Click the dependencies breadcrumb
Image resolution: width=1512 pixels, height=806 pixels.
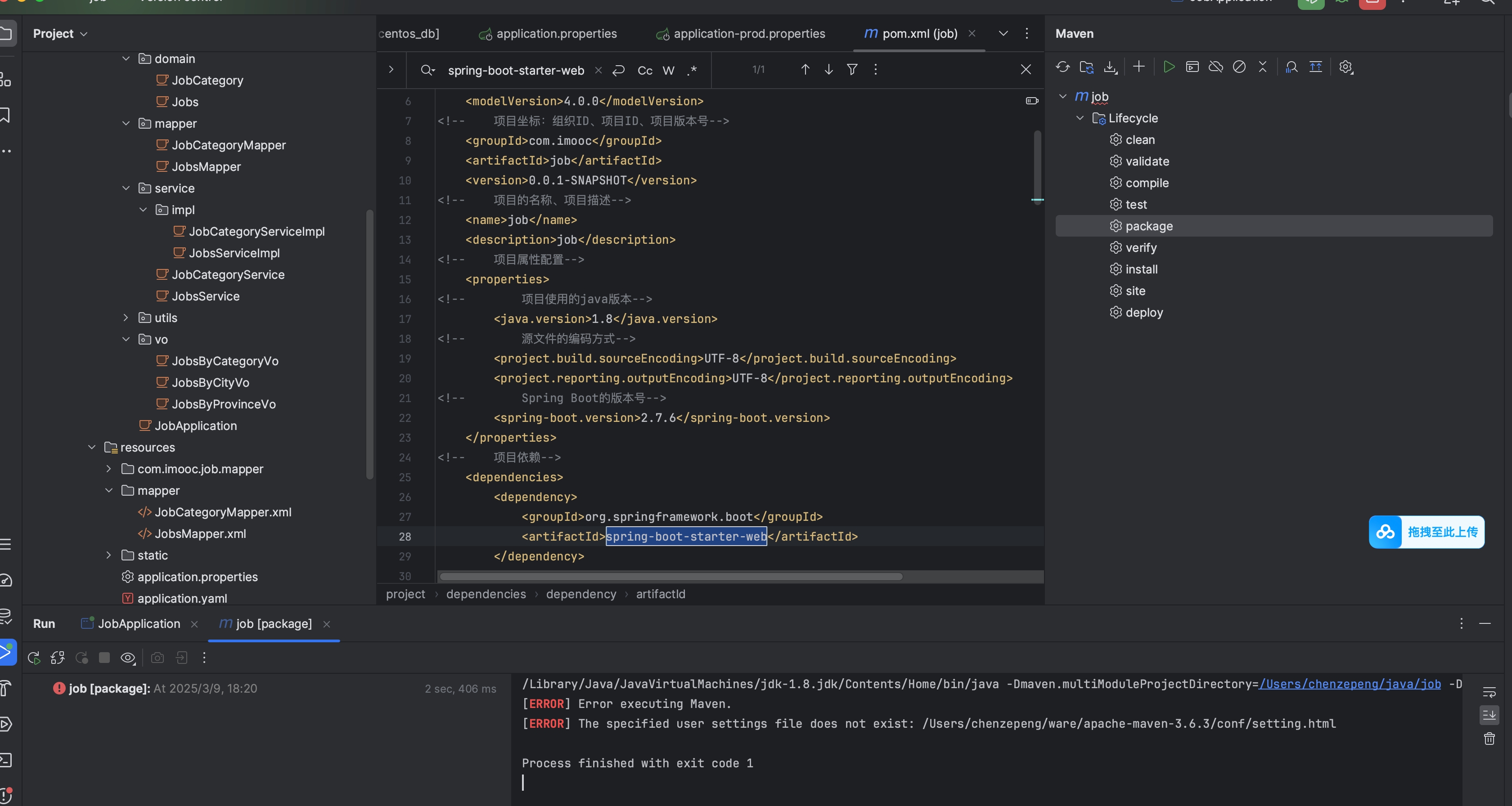pyautogui.click(x=486, y=594)
